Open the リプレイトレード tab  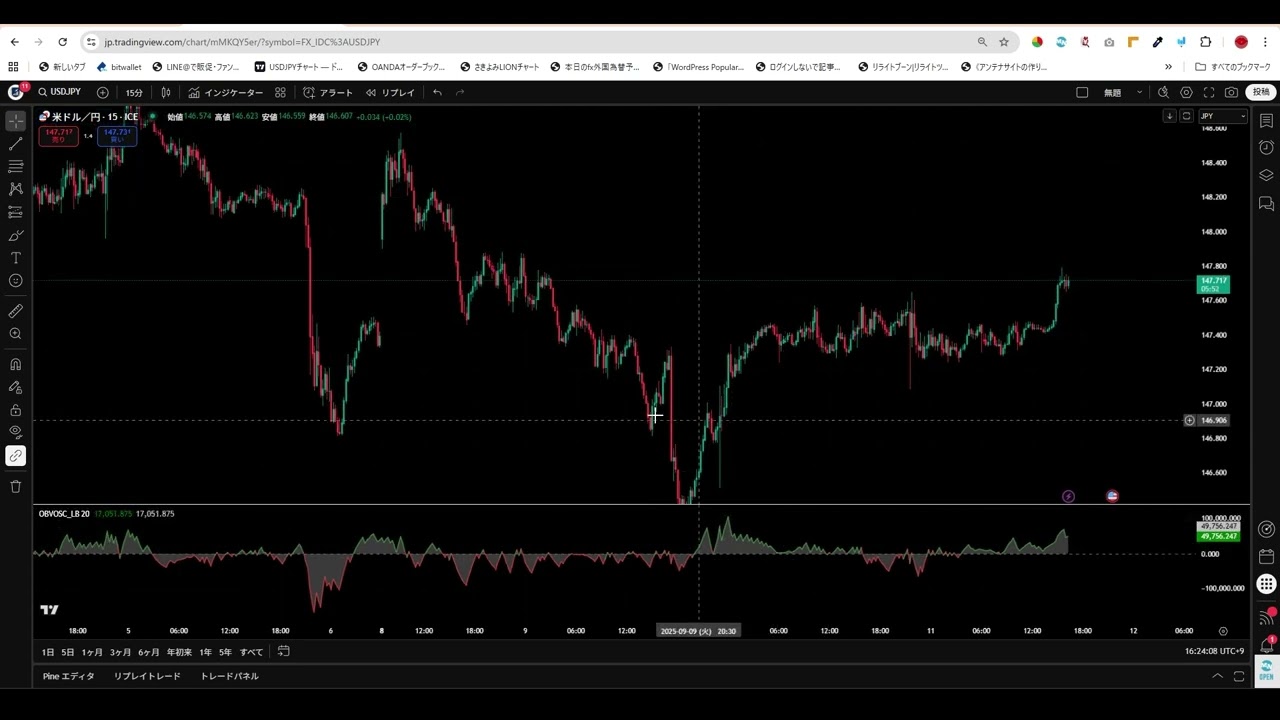tap(147, 676)
